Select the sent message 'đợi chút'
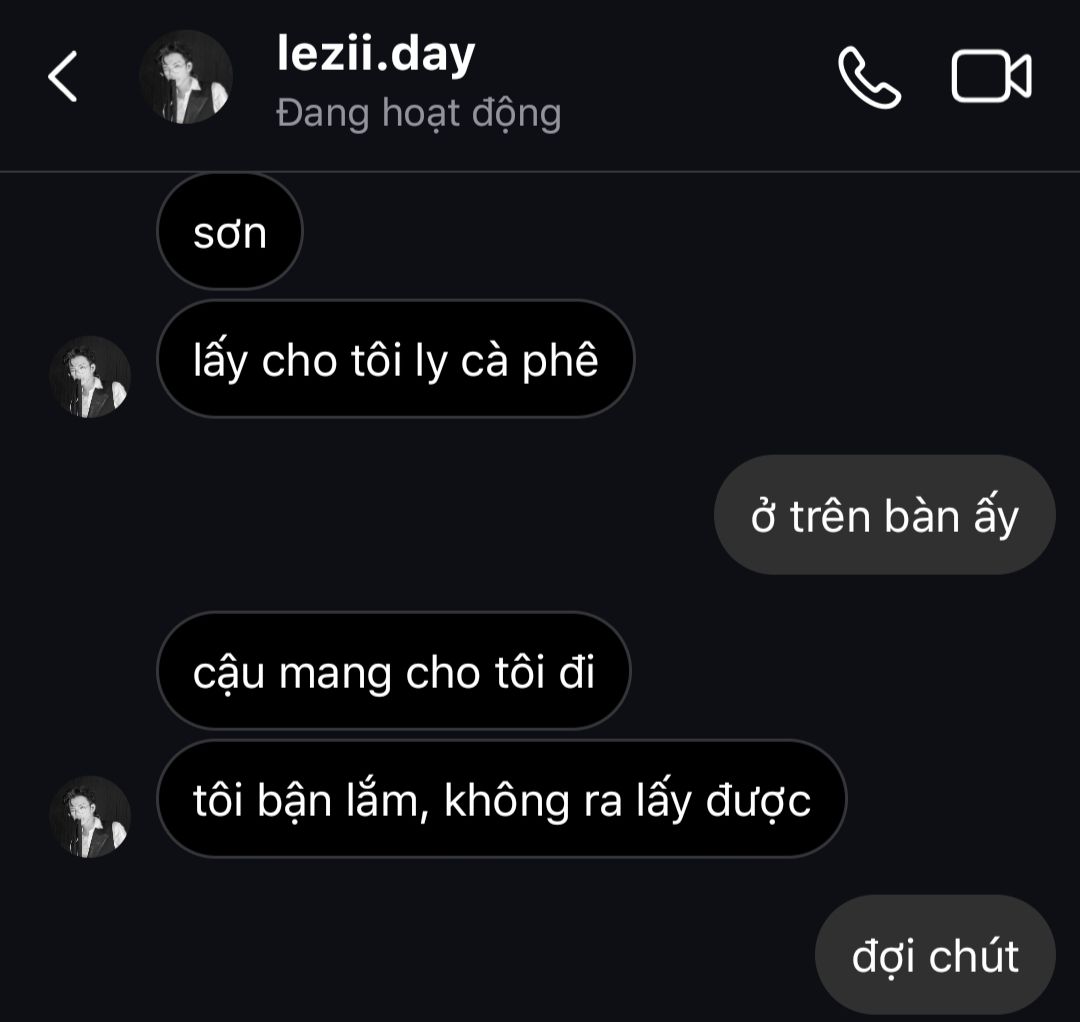 pyautogui.click(x=935, y=955)
